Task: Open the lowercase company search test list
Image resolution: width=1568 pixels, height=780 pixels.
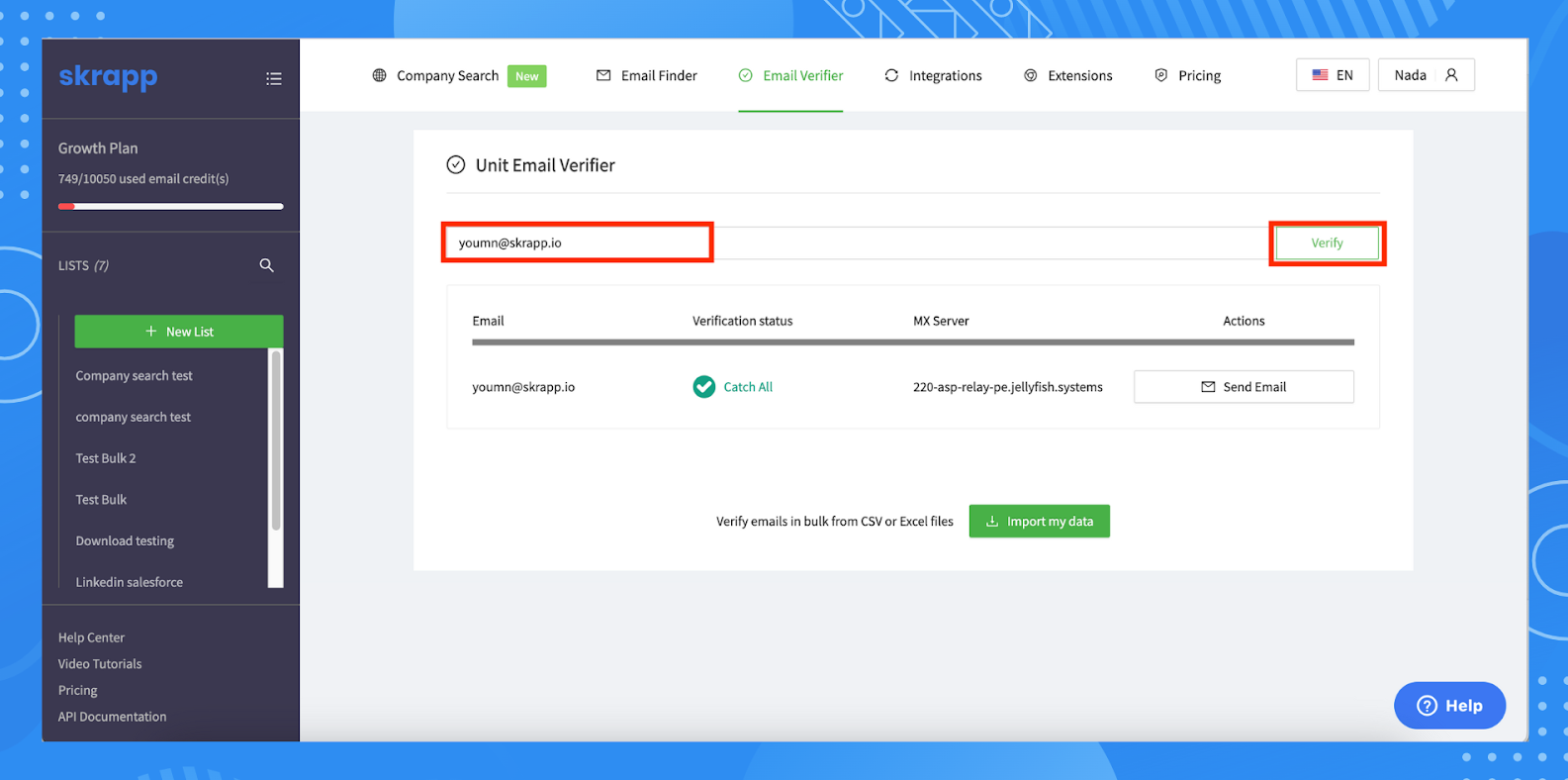Action: pyautogui.click(x=134, y=417)
